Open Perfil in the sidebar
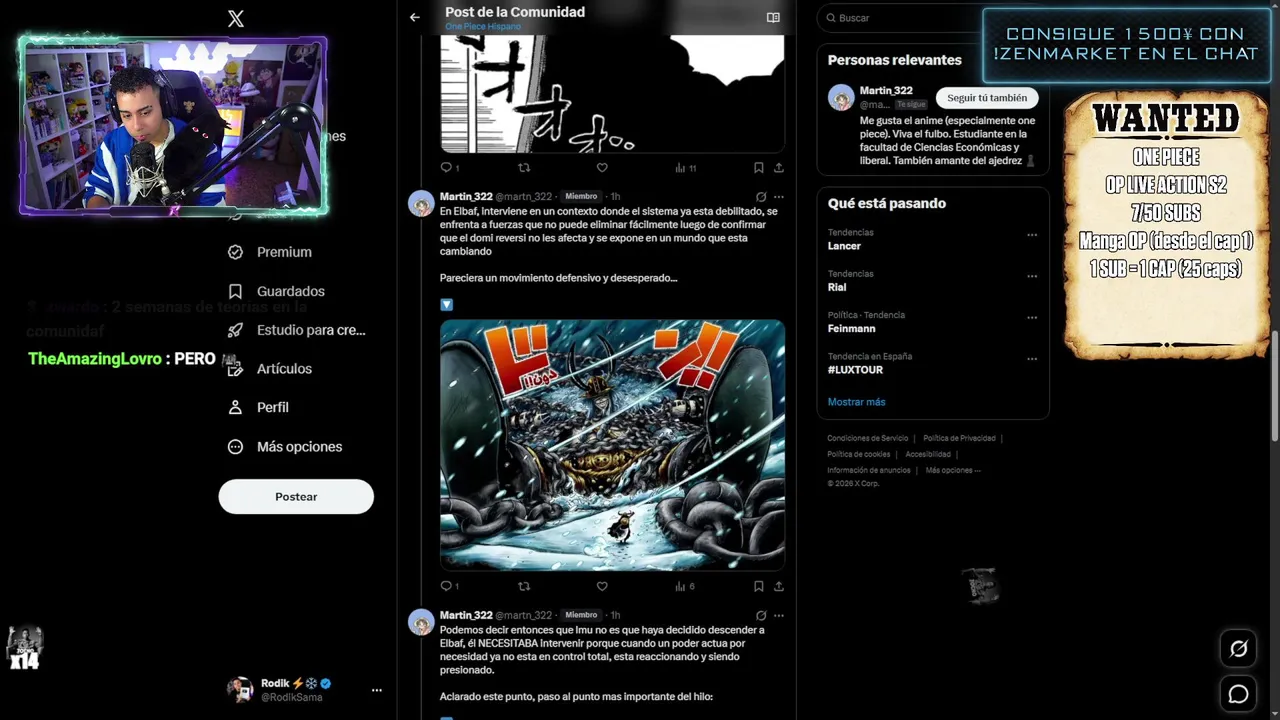Viewport: 1280px width, 720px height. point(258,407)
